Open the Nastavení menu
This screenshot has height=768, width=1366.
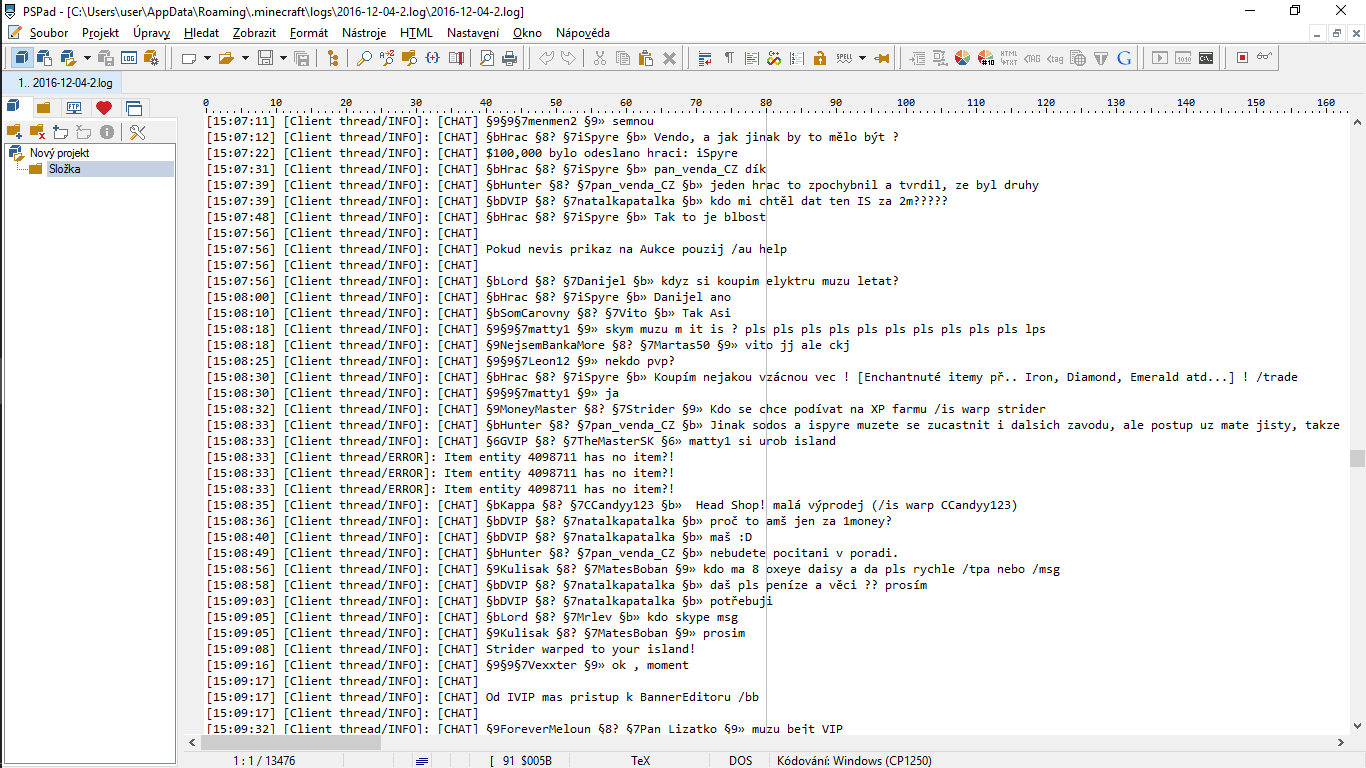point(473,33)
